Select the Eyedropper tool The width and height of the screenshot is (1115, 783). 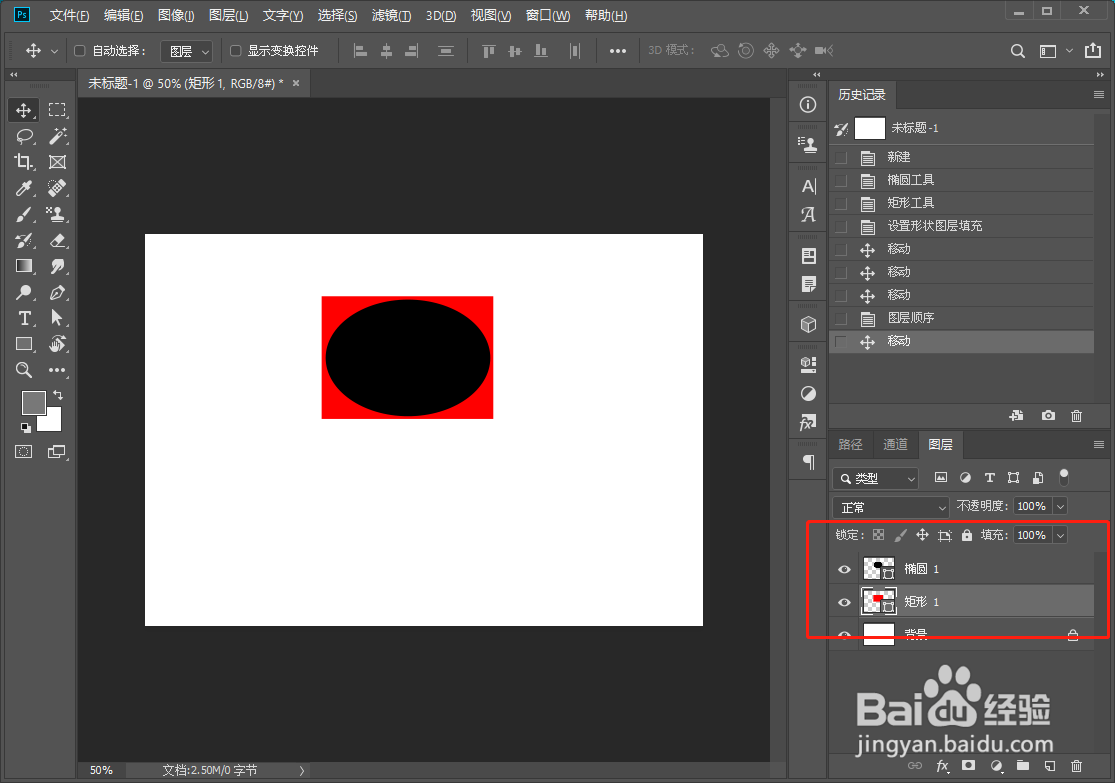tap(23, 188)
